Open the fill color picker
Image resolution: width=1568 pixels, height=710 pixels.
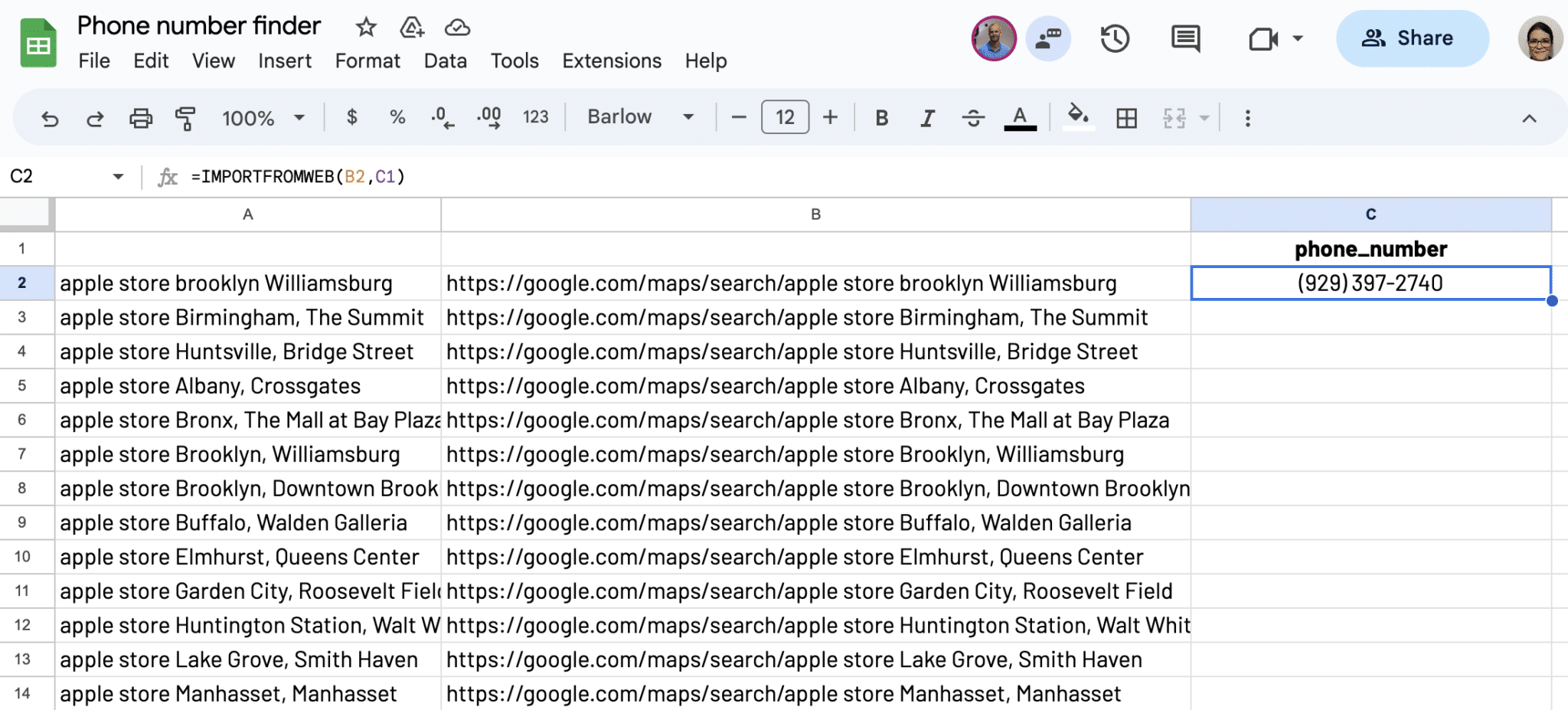[1078, 117]
